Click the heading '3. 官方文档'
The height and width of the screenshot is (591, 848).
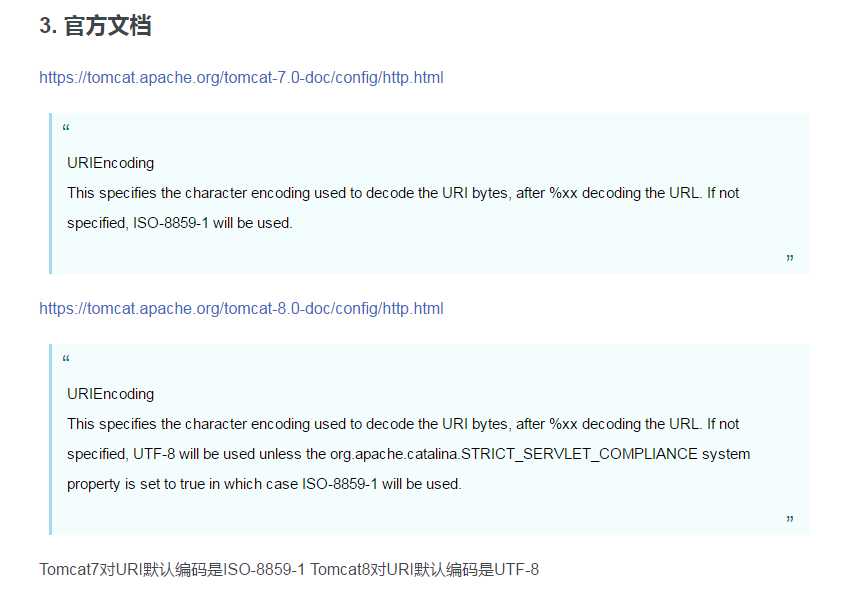pos(95,25)
